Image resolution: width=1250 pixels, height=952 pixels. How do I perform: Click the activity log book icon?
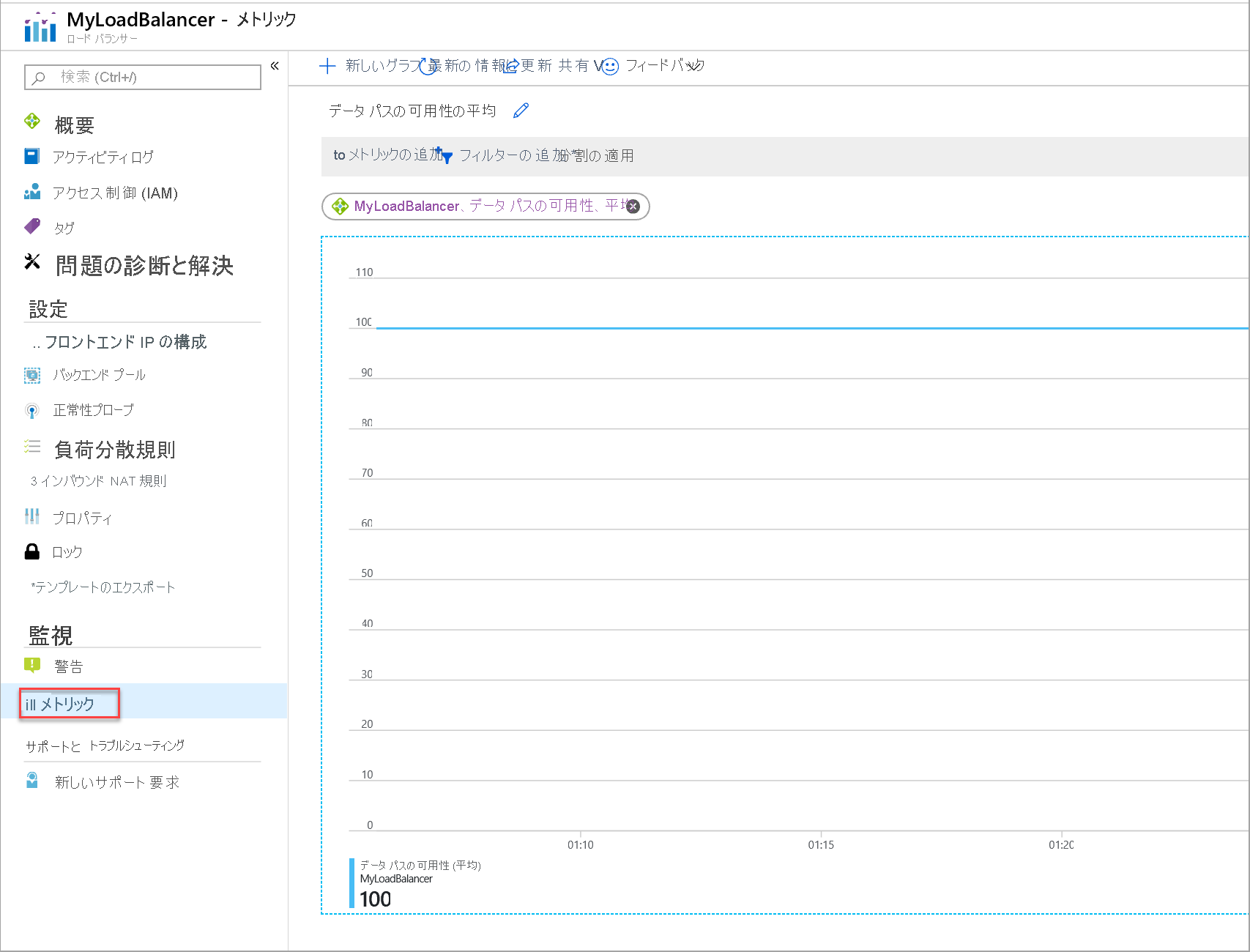[x=32, y=156]
